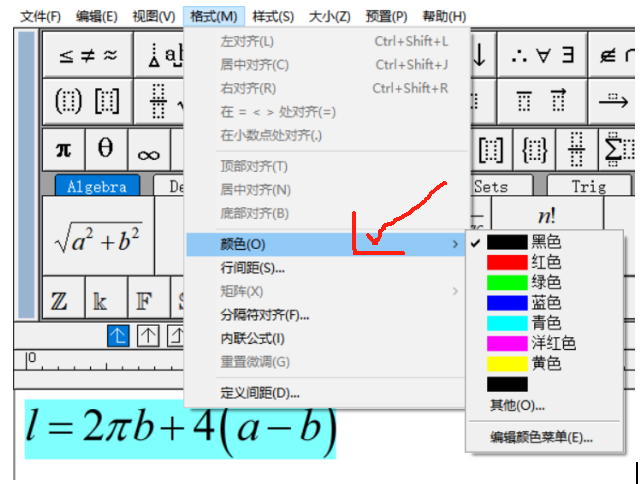Open the fraction and radical templates palette

(x=159, y=101)
